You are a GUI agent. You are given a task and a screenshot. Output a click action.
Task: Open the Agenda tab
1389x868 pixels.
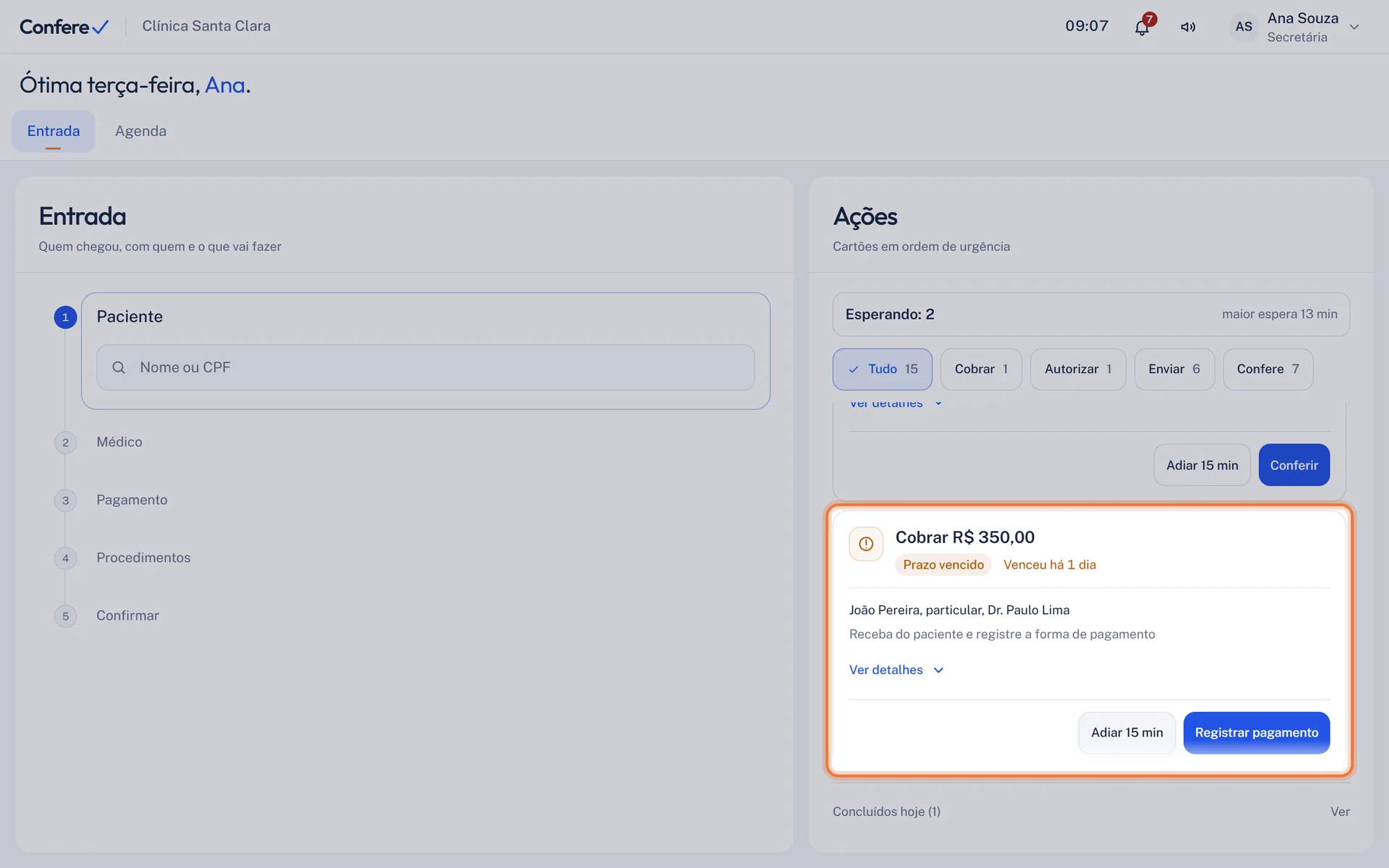coord(140,131)
